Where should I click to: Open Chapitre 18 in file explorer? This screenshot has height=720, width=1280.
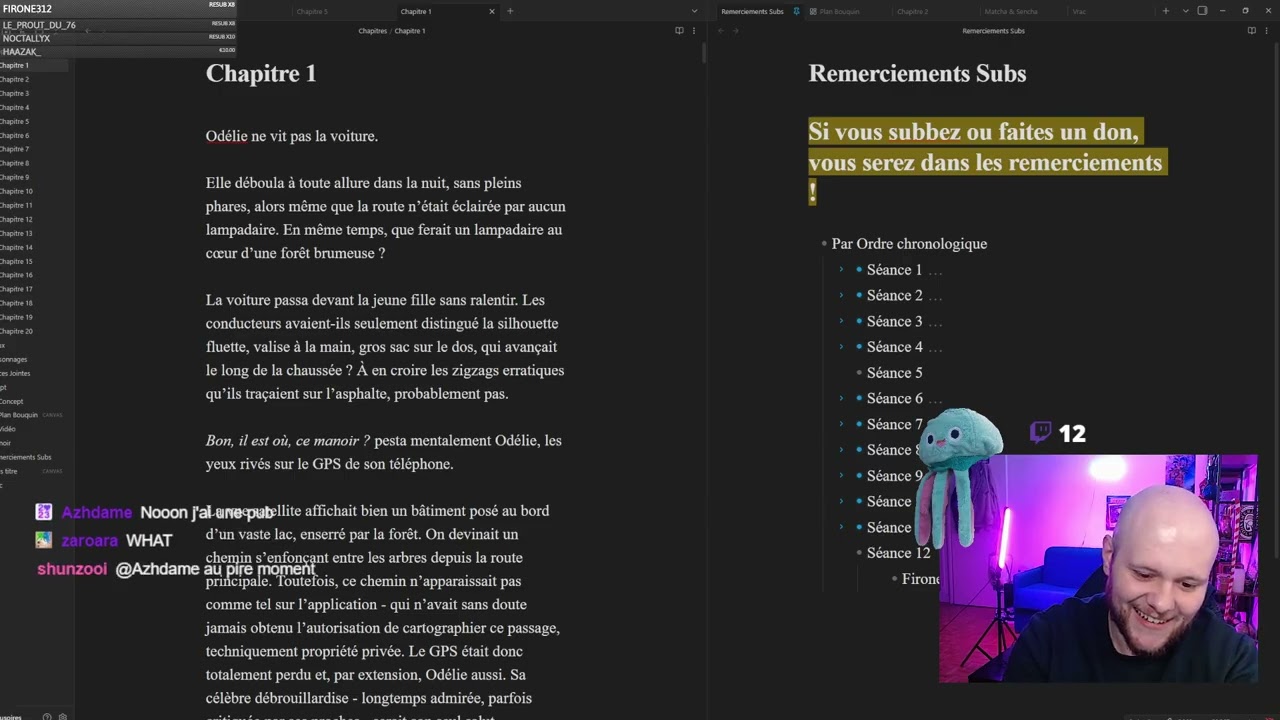16,303
